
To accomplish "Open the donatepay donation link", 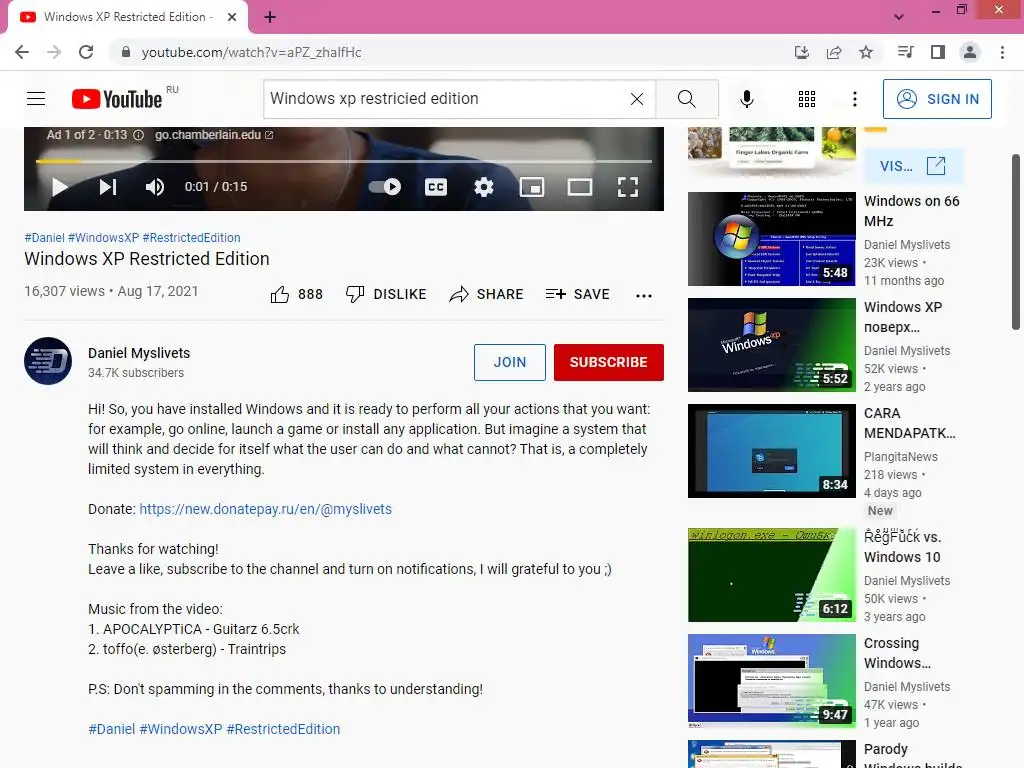I will point(265,509).
